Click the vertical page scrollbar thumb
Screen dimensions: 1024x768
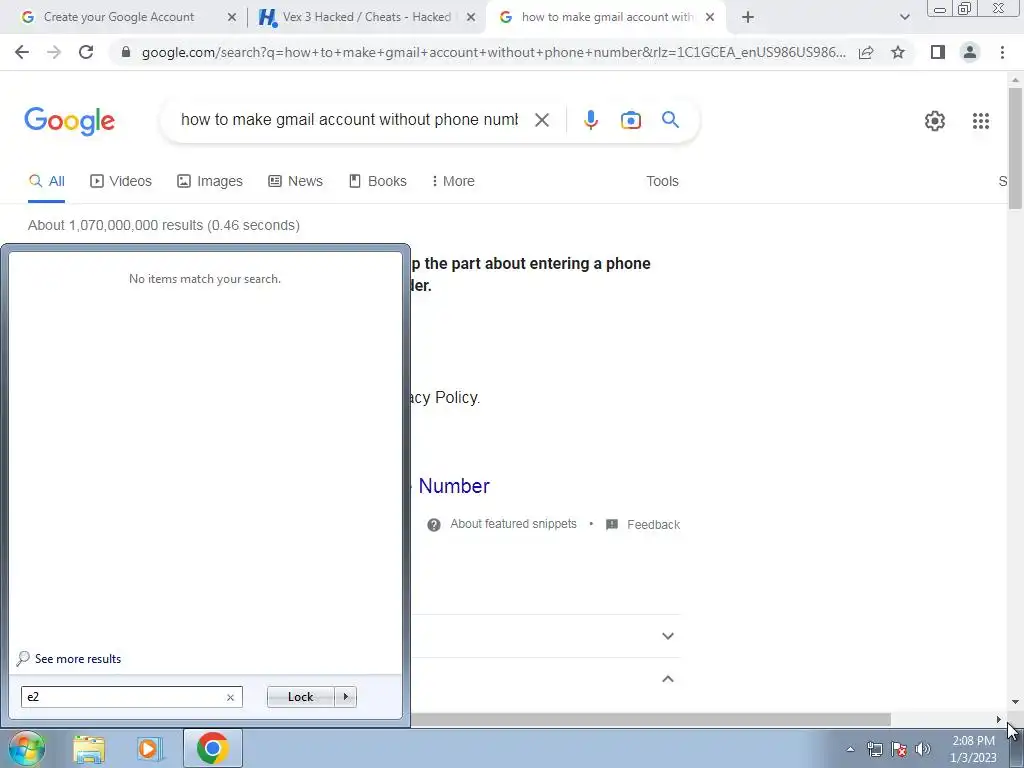coord(1015,149)
